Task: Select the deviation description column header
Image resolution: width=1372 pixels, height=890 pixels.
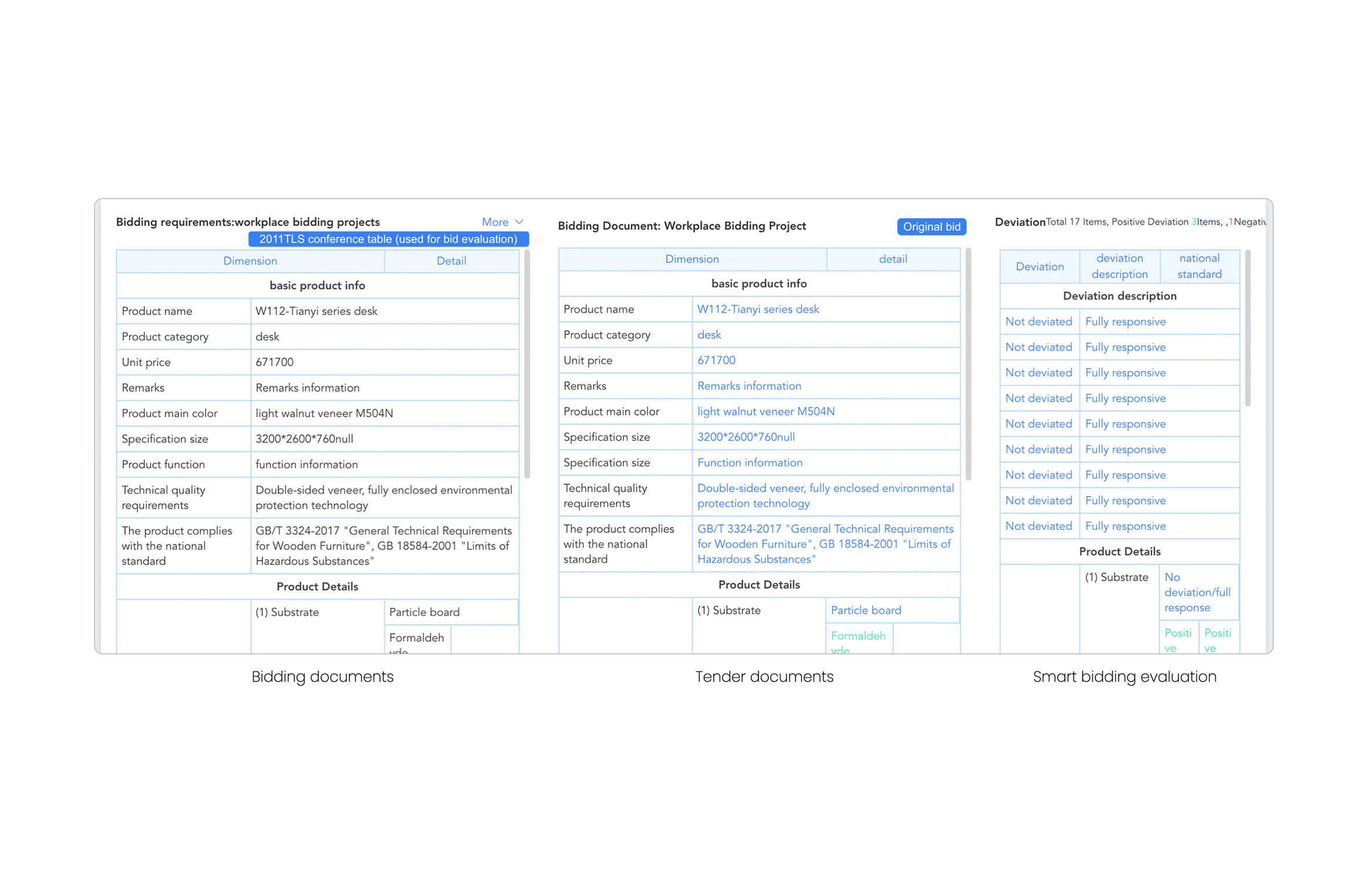Action: [x=1119, y=266]
